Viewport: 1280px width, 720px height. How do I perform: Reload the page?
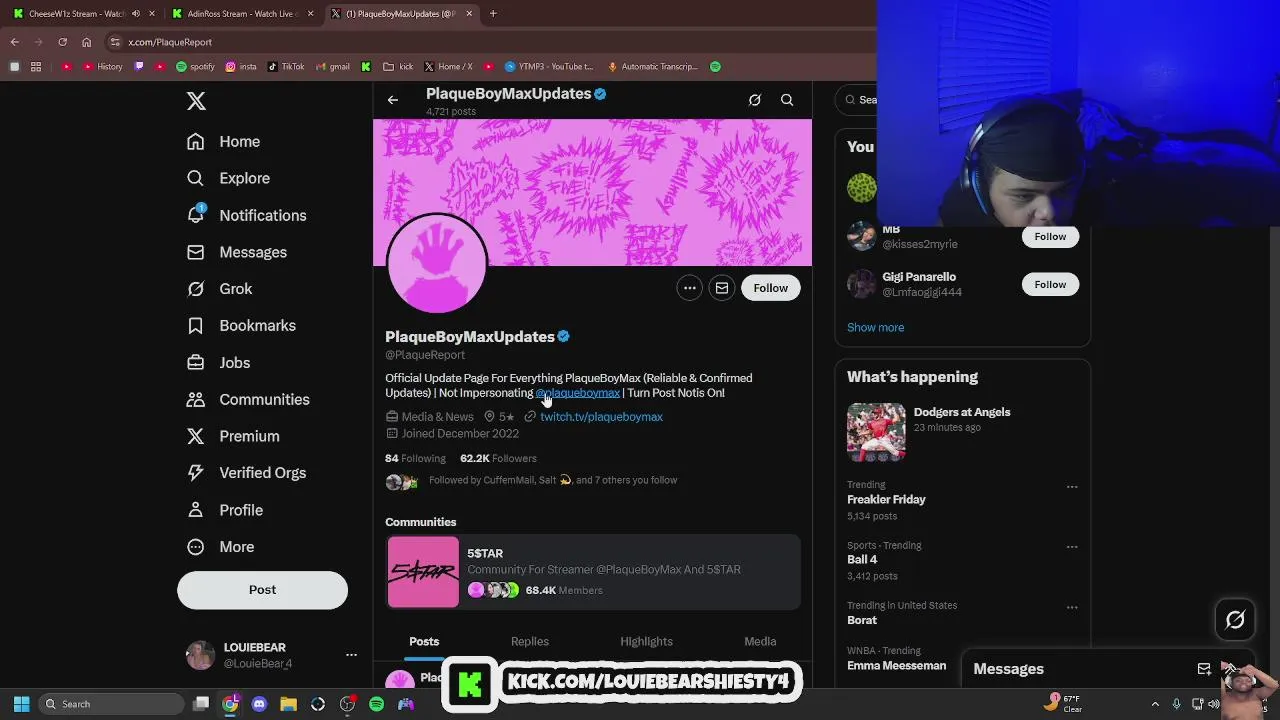(62, 42)
